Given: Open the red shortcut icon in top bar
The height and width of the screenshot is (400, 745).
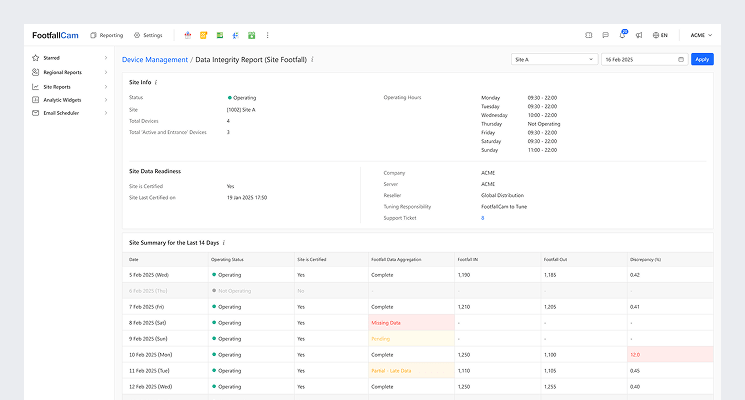Looking at the screenshot, I should (x=190, y=35).
